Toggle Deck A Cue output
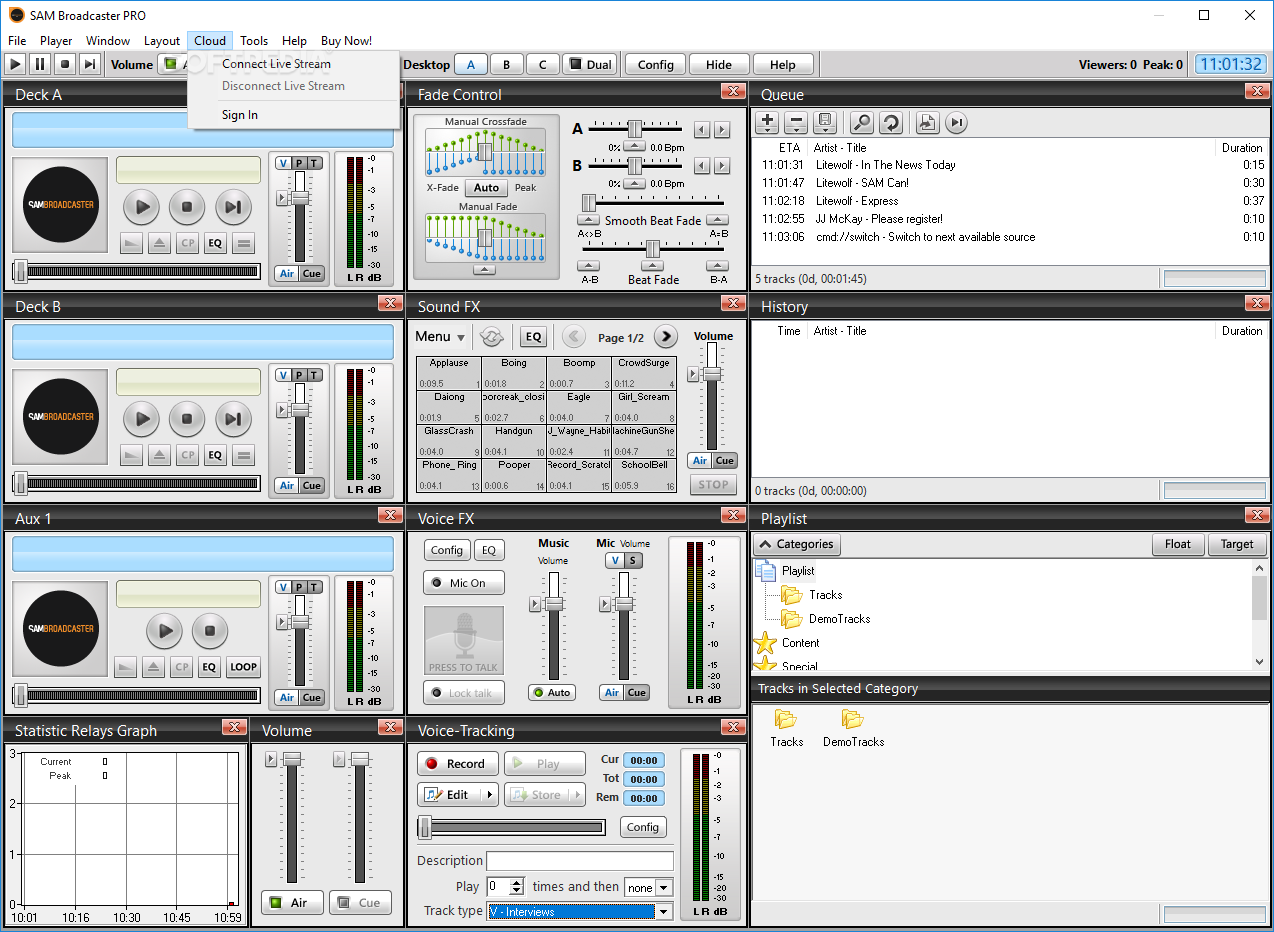This screenshot has height=932, width=1274. click(x=312, y=274)
